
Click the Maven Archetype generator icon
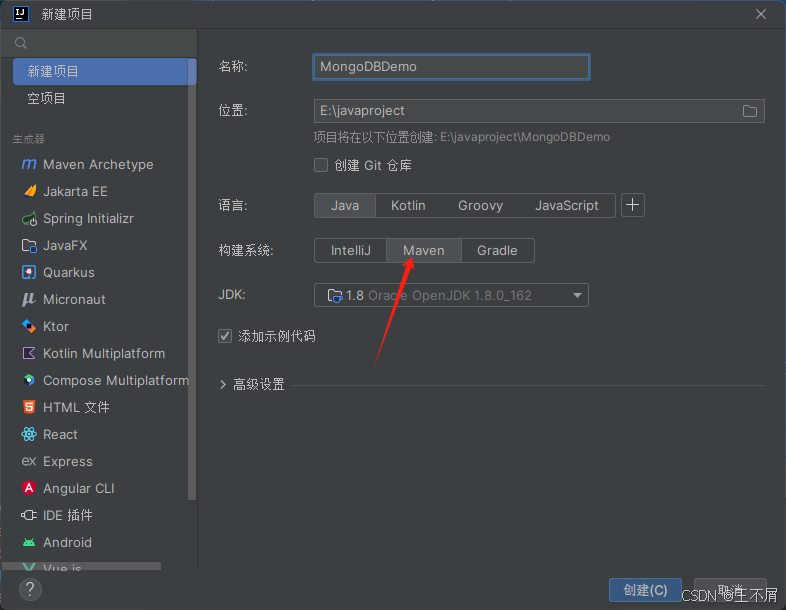click(x=29, y=164)
